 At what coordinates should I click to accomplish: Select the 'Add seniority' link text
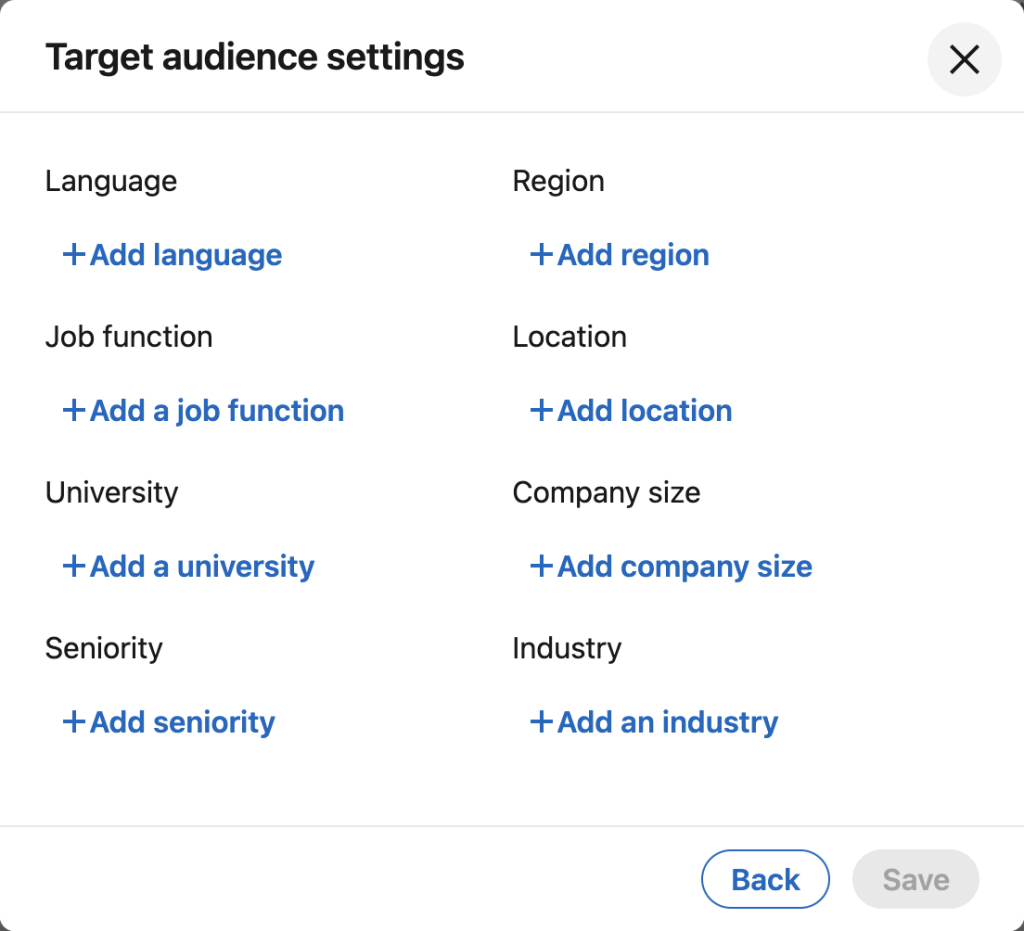click(x=182, y=723)
